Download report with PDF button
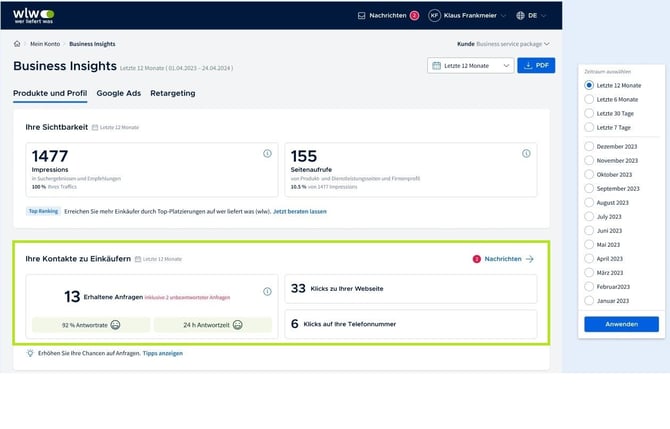This screenshot has width=670, height=429. [536, 65]
